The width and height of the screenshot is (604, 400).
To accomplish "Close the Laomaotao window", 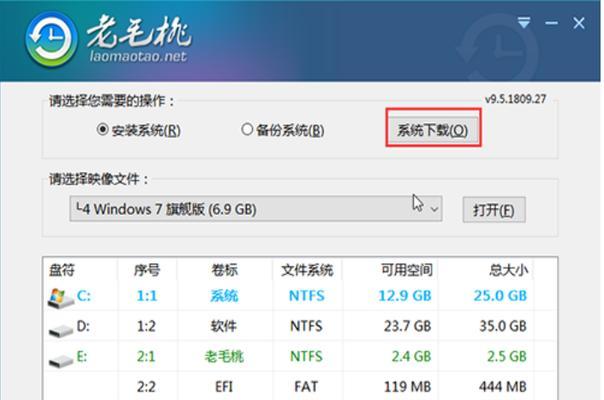I will 579,23.
